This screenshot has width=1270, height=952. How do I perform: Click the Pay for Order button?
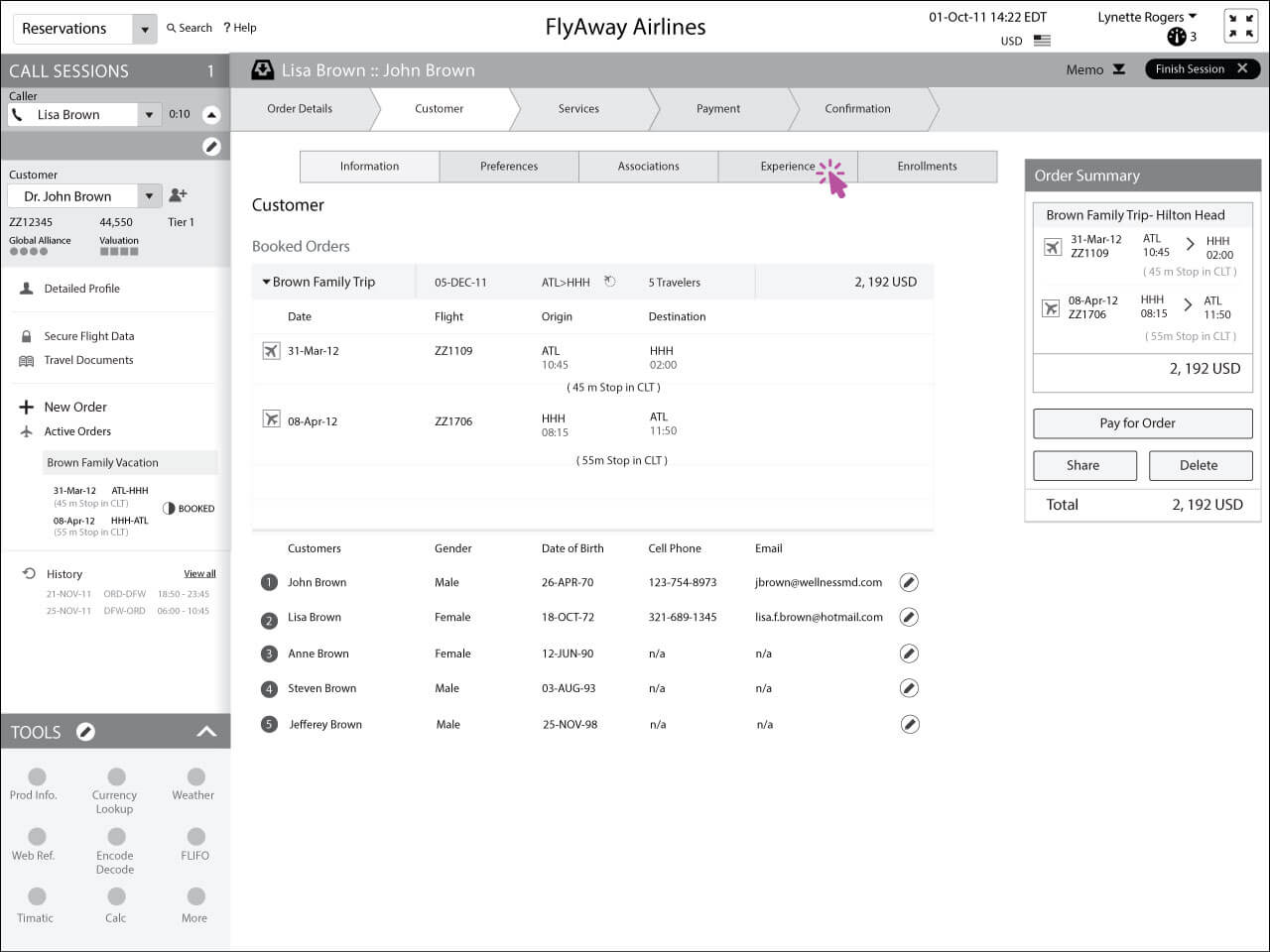(x=1142, y=423)
